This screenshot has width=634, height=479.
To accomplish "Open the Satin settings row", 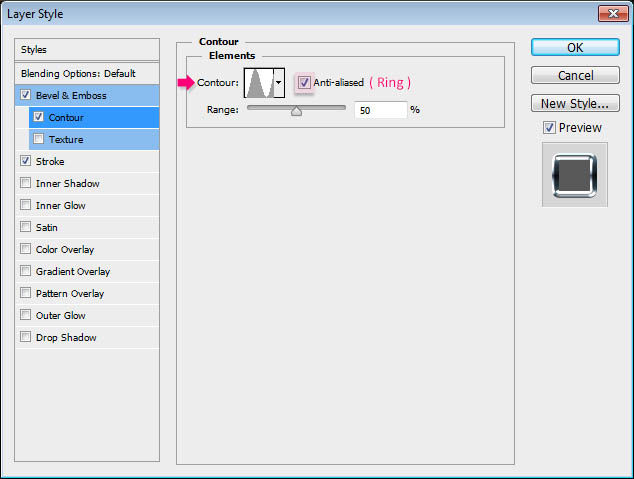I will click(x=87, y=227).
